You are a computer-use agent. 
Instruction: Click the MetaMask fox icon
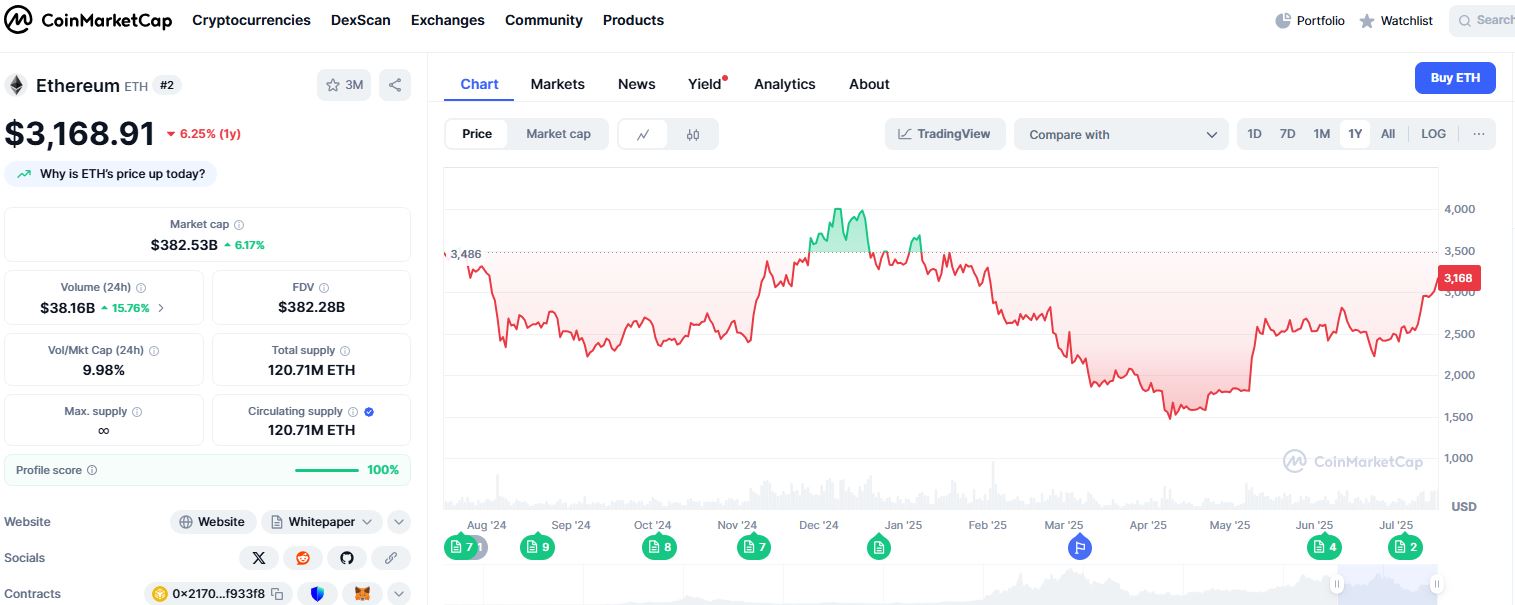click(x=363, y=594)
